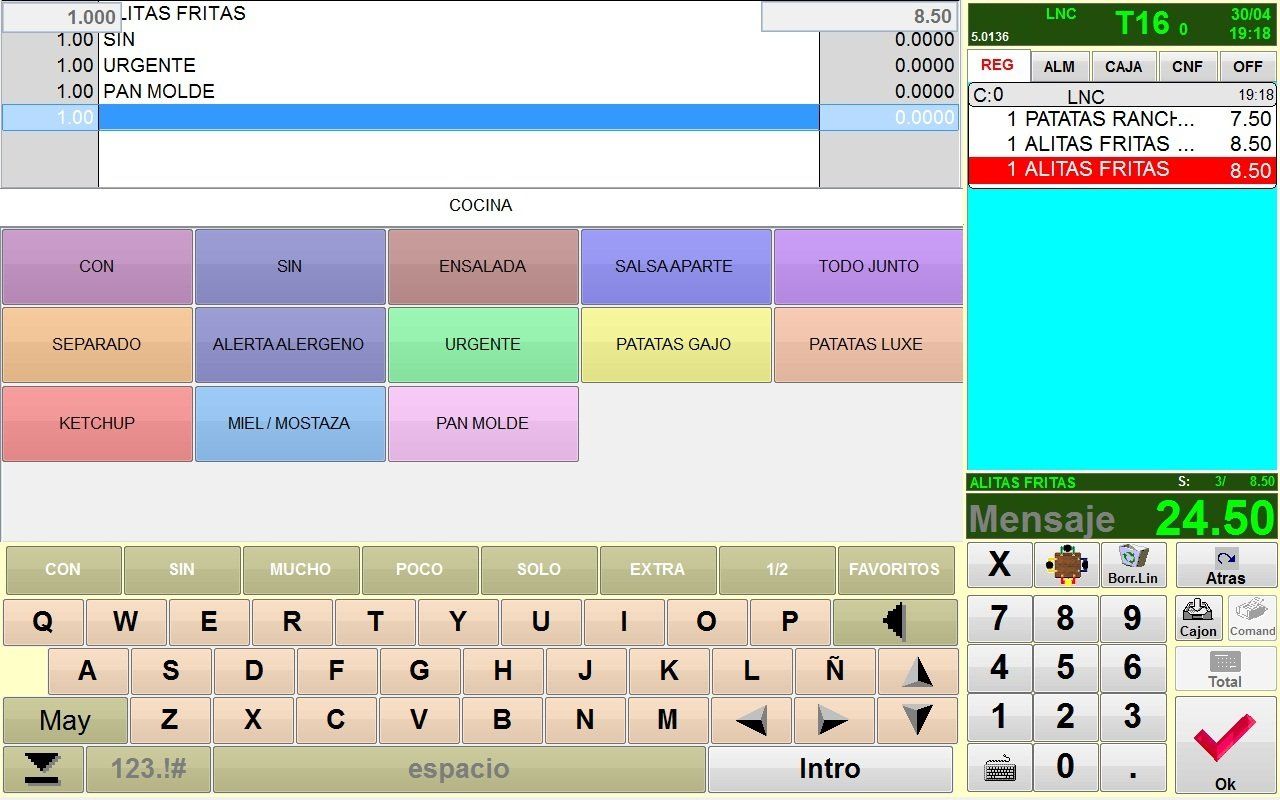Switch keyboard to 123.!# symbols

click(148, 769)
